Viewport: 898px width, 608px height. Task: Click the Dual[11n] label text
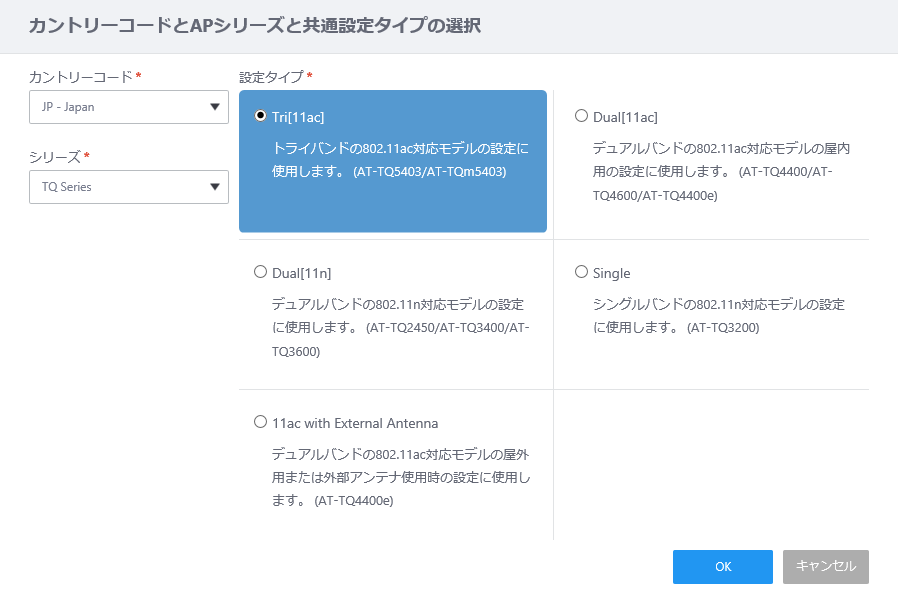coord(301,273)
